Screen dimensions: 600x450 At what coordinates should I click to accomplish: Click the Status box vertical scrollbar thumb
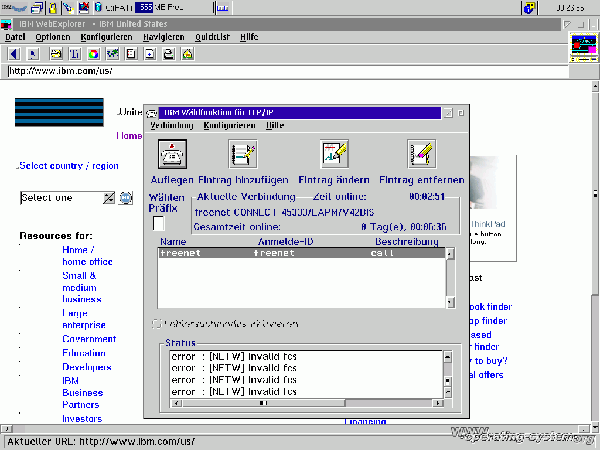coord(447,381)
